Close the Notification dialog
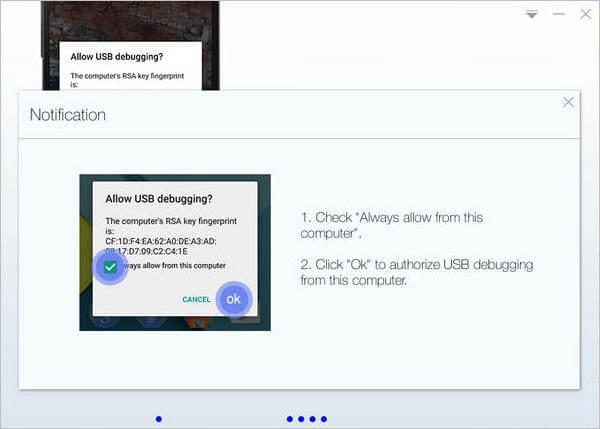This screenshot has width=600, height=429. tap(568, 102)
